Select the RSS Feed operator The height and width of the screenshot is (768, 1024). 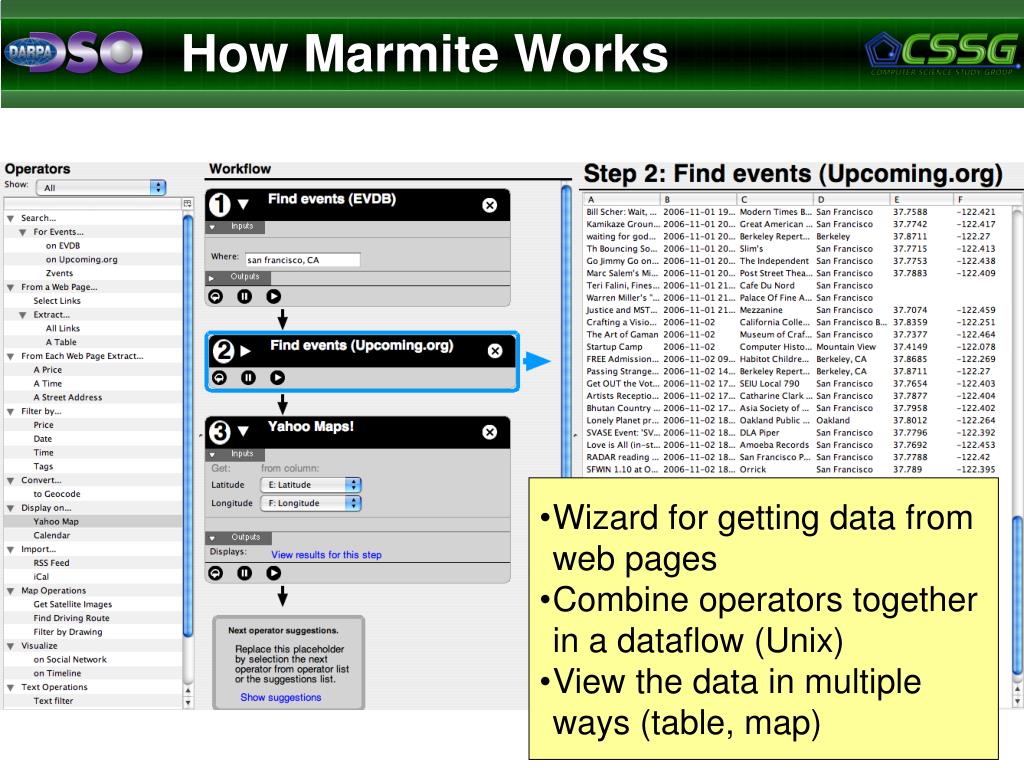(x=51, y=562)
